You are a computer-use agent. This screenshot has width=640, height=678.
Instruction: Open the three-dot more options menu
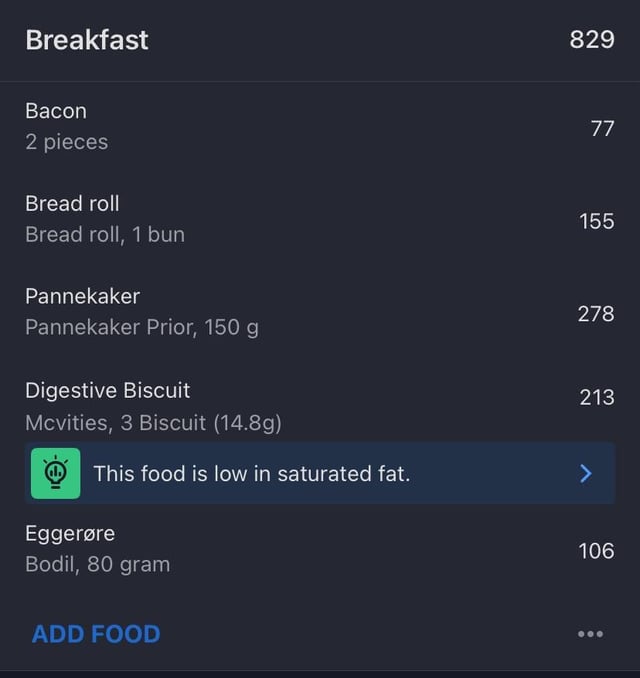590,634
